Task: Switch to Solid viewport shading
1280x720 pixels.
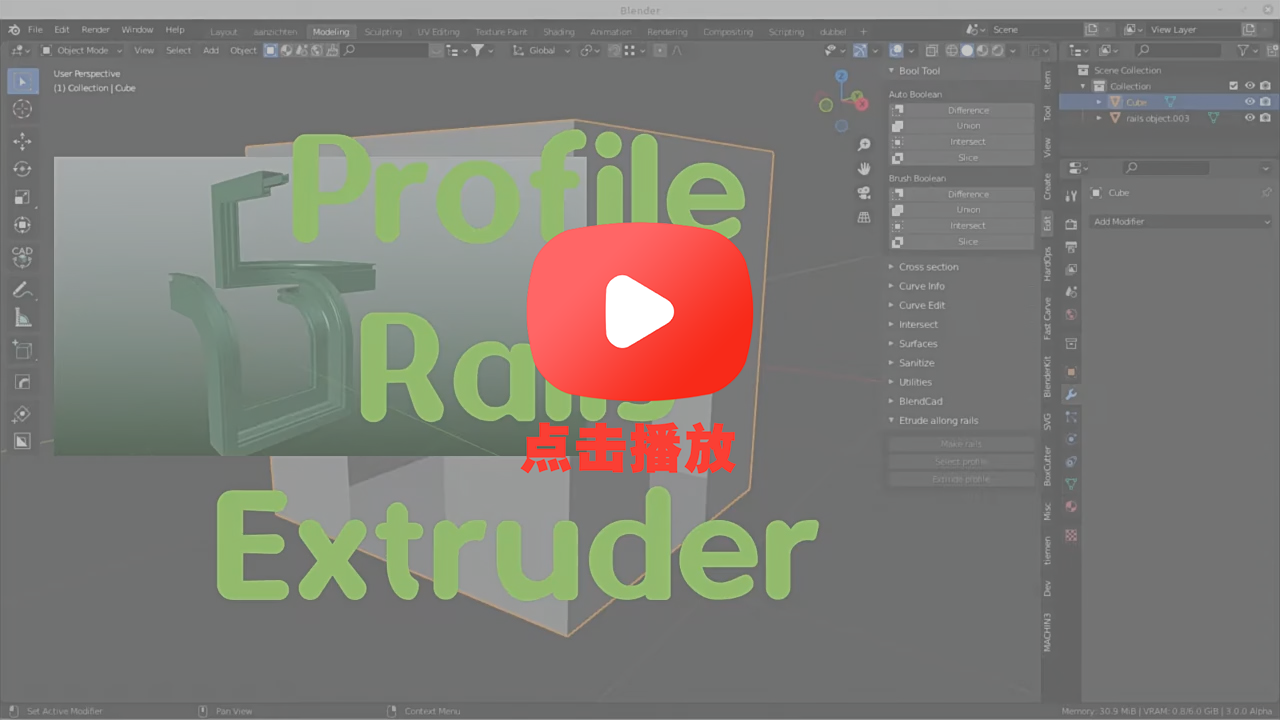Action: (967, 50)
